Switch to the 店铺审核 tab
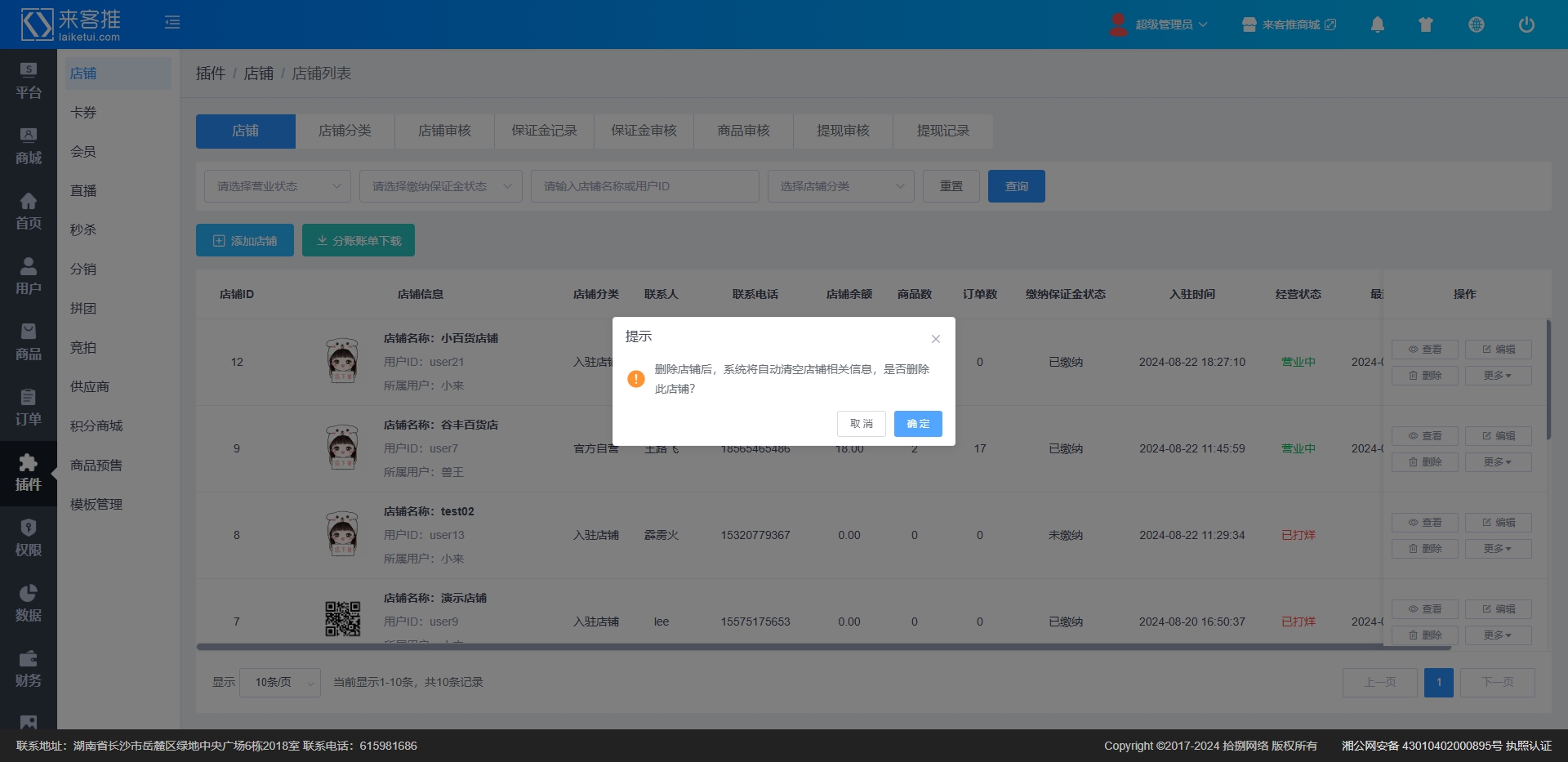Viewport: 1568px width, 762px height. point(444,131)
